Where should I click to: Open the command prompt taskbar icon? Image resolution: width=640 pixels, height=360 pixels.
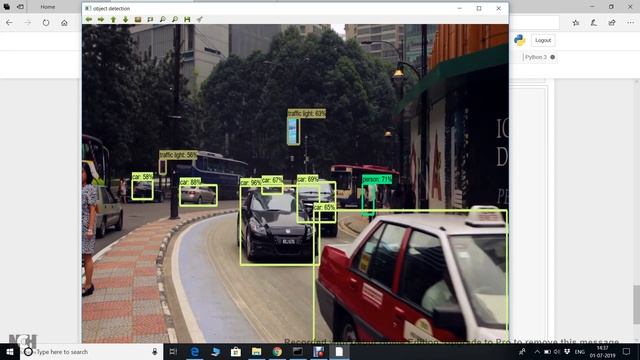(x=298, y=352)
